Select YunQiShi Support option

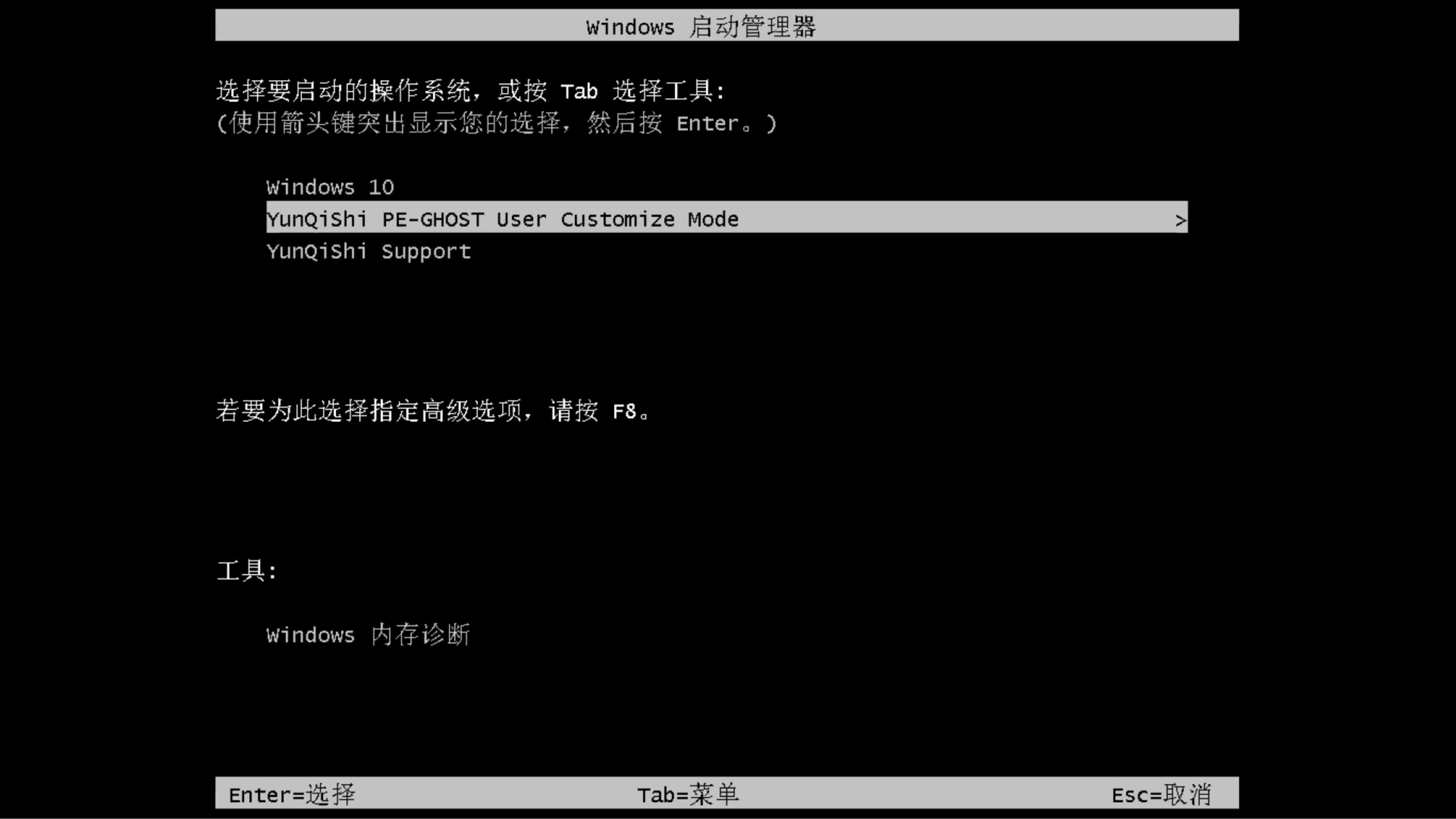pos(368,251)
